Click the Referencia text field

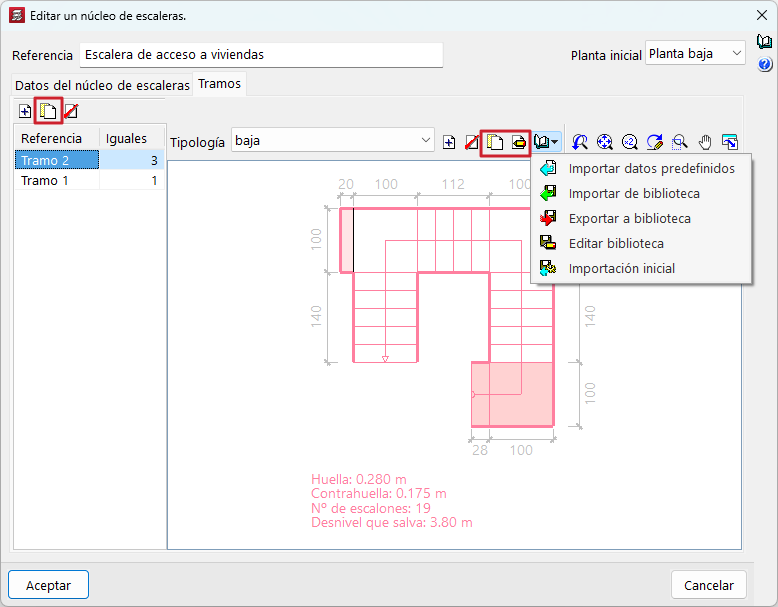click(261, 55)
